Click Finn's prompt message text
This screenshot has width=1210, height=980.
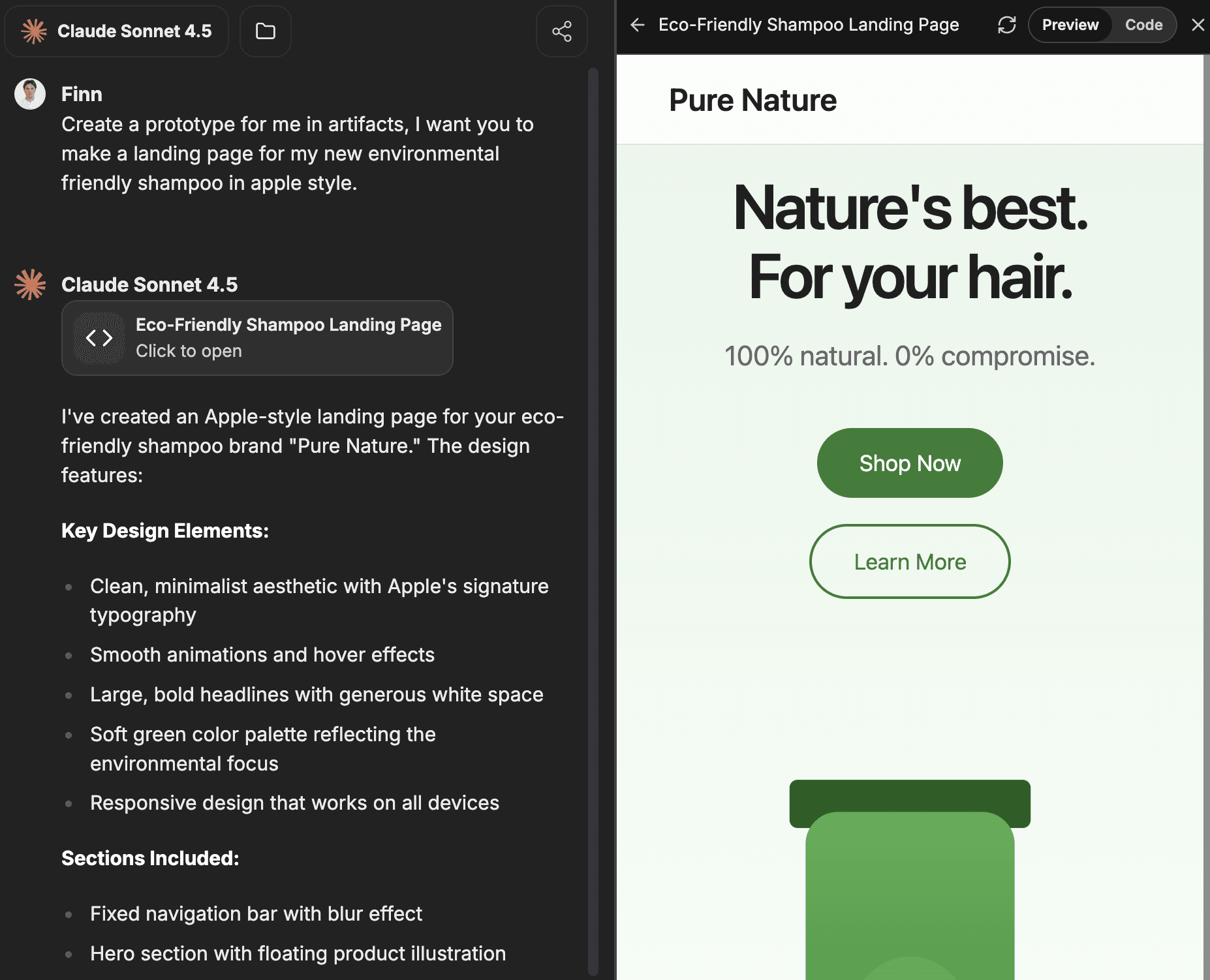[298, 154]
